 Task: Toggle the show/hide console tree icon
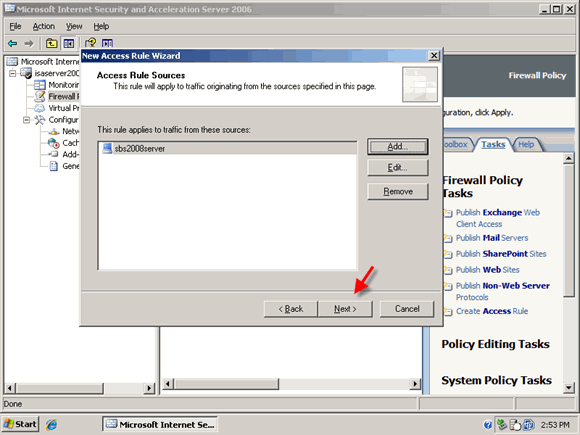(x=68, y=44)
